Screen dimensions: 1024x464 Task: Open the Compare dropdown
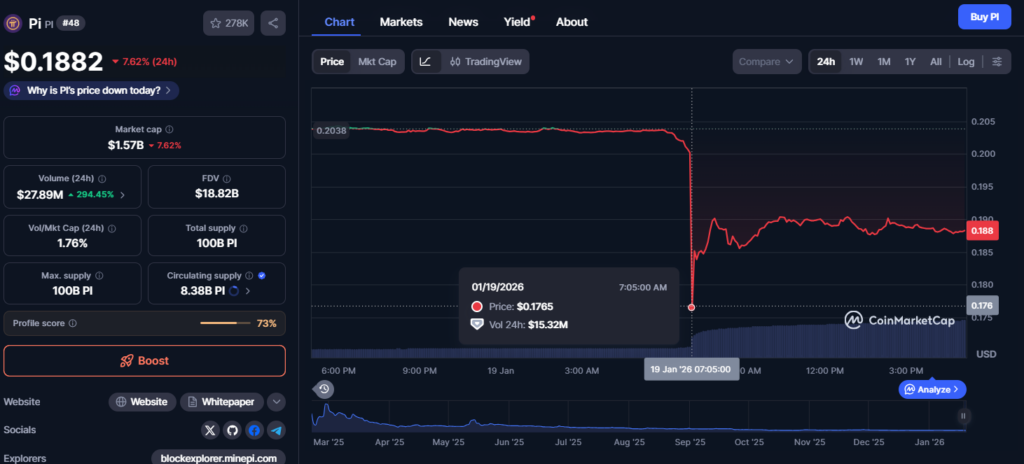pyautogui.click(x=767, y=62)
